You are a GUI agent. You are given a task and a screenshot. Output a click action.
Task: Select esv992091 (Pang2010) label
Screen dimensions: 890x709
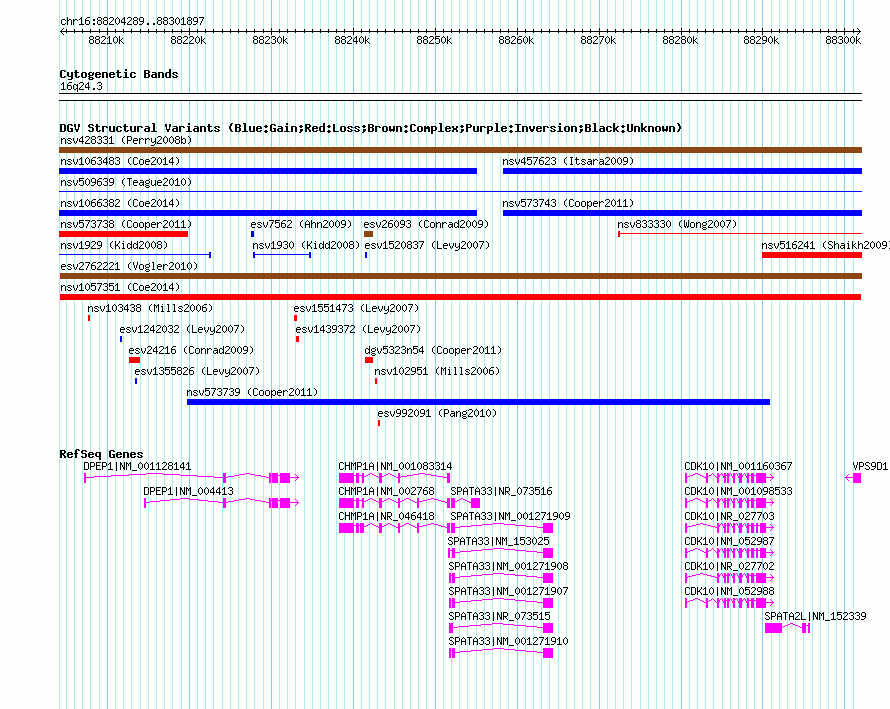pos(437,413)
